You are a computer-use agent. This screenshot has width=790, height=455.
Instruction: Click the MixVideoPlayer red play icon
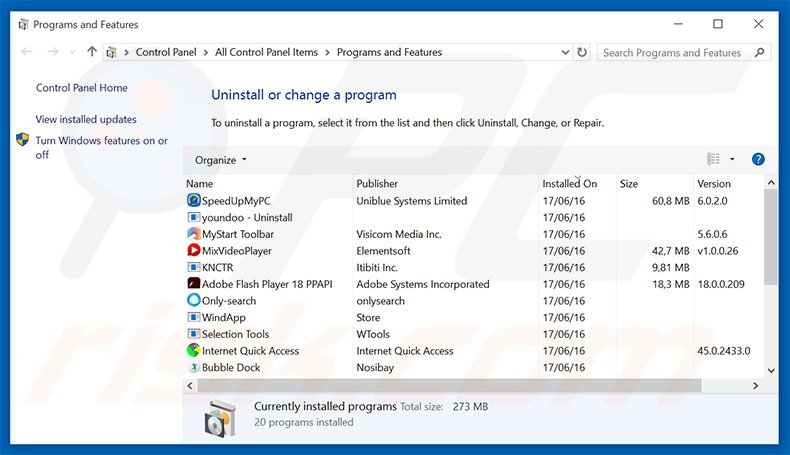(194, 251)
